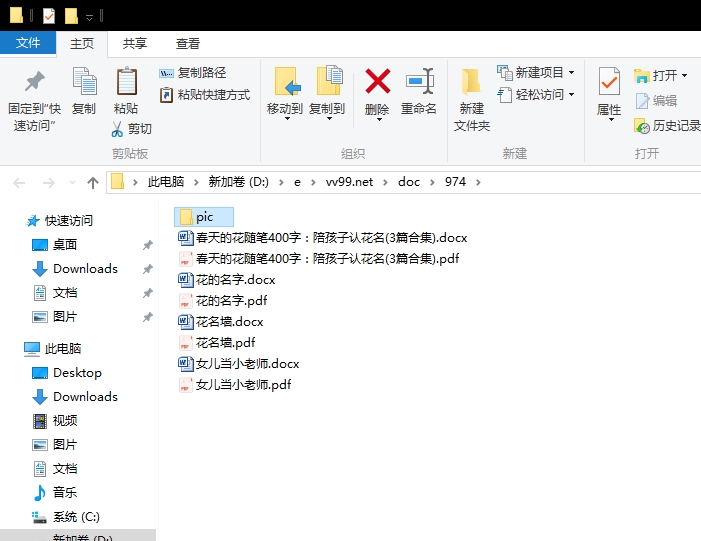The width and height of the screenshot is (701, 541).
Task: Click the Copy (复制) ribbon icon
Action: [84, 81]
